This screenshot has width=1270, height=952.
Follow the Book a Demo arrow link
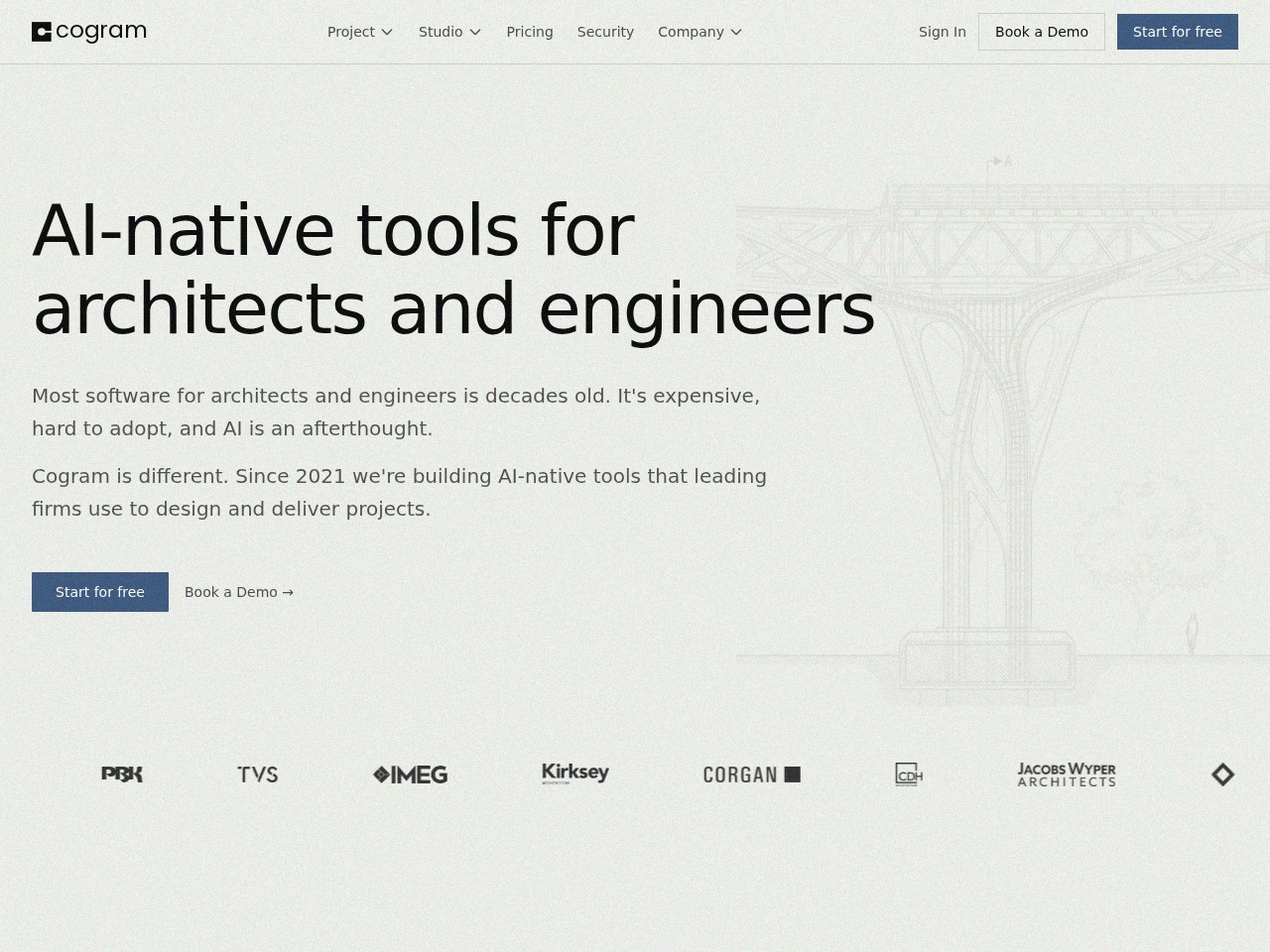coord(239,592)
